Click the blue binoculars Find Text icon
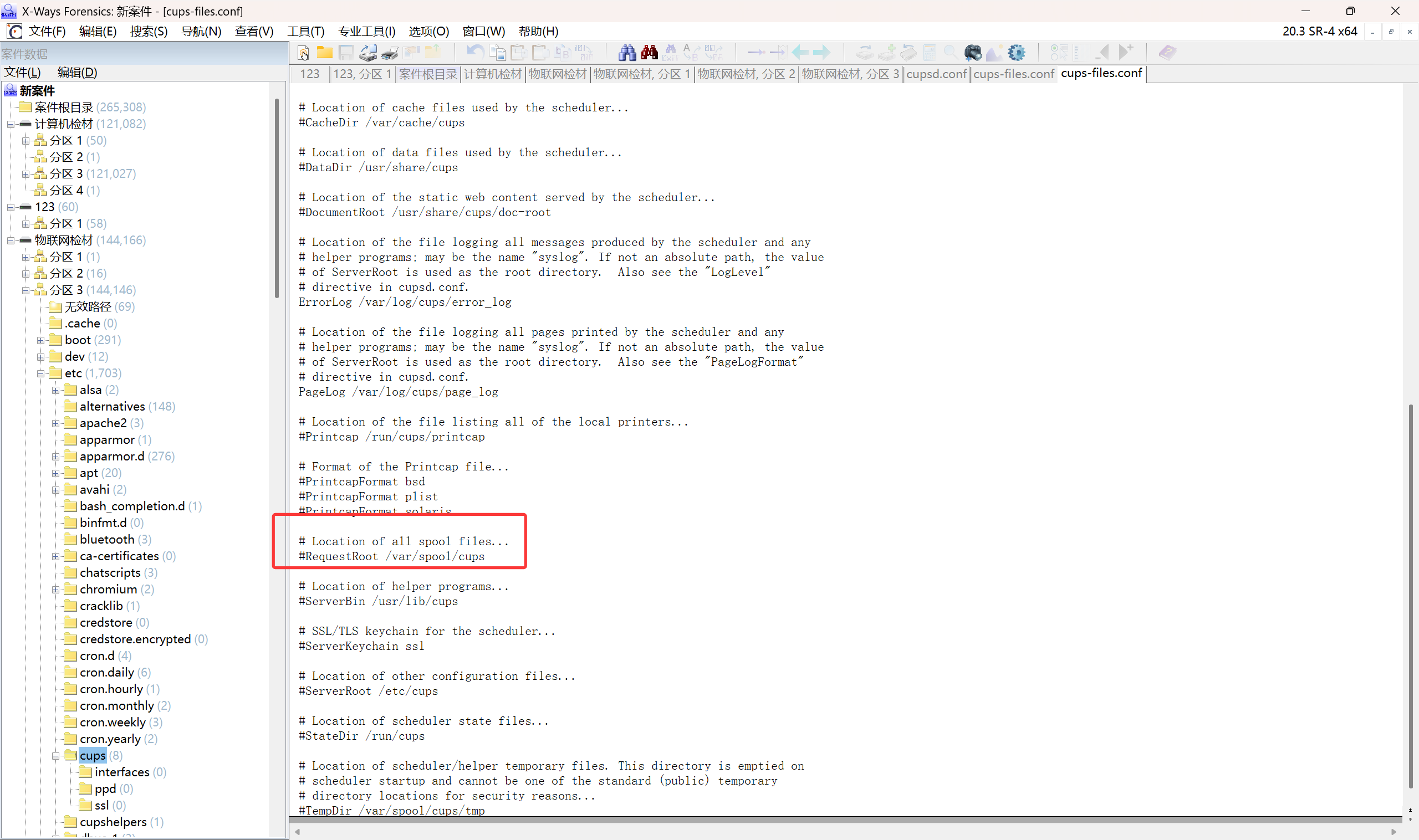 coord(627,53)
